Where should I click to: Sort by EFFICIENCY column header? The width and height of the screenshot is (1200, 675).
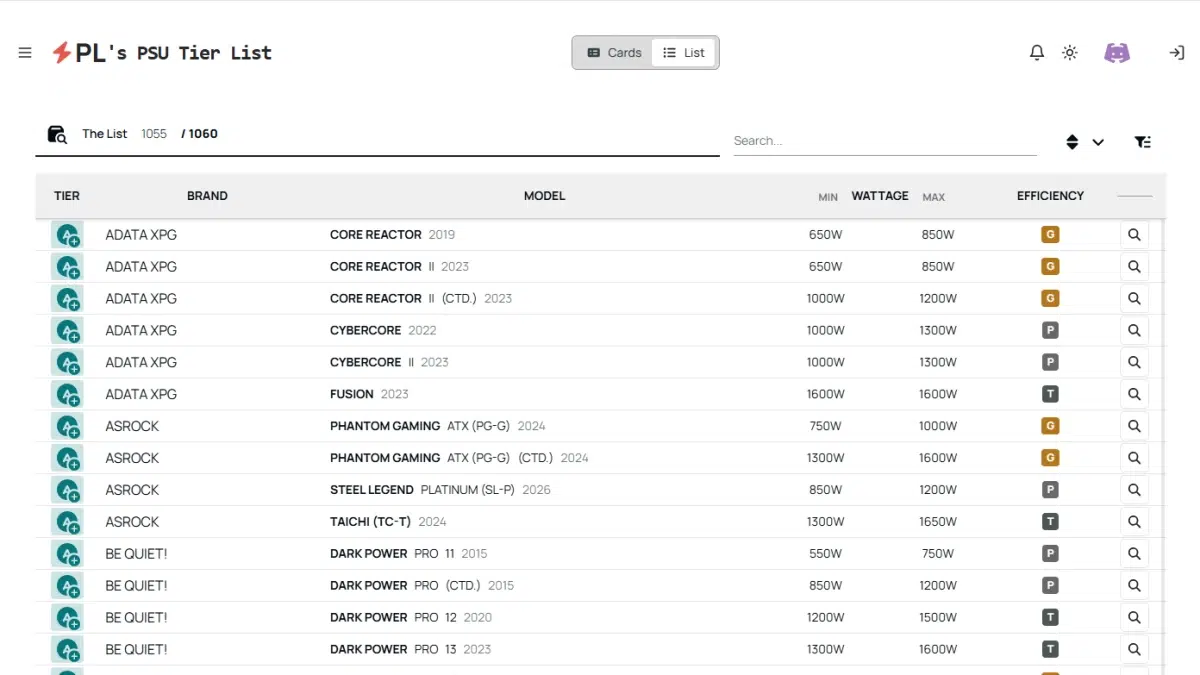1050,196
